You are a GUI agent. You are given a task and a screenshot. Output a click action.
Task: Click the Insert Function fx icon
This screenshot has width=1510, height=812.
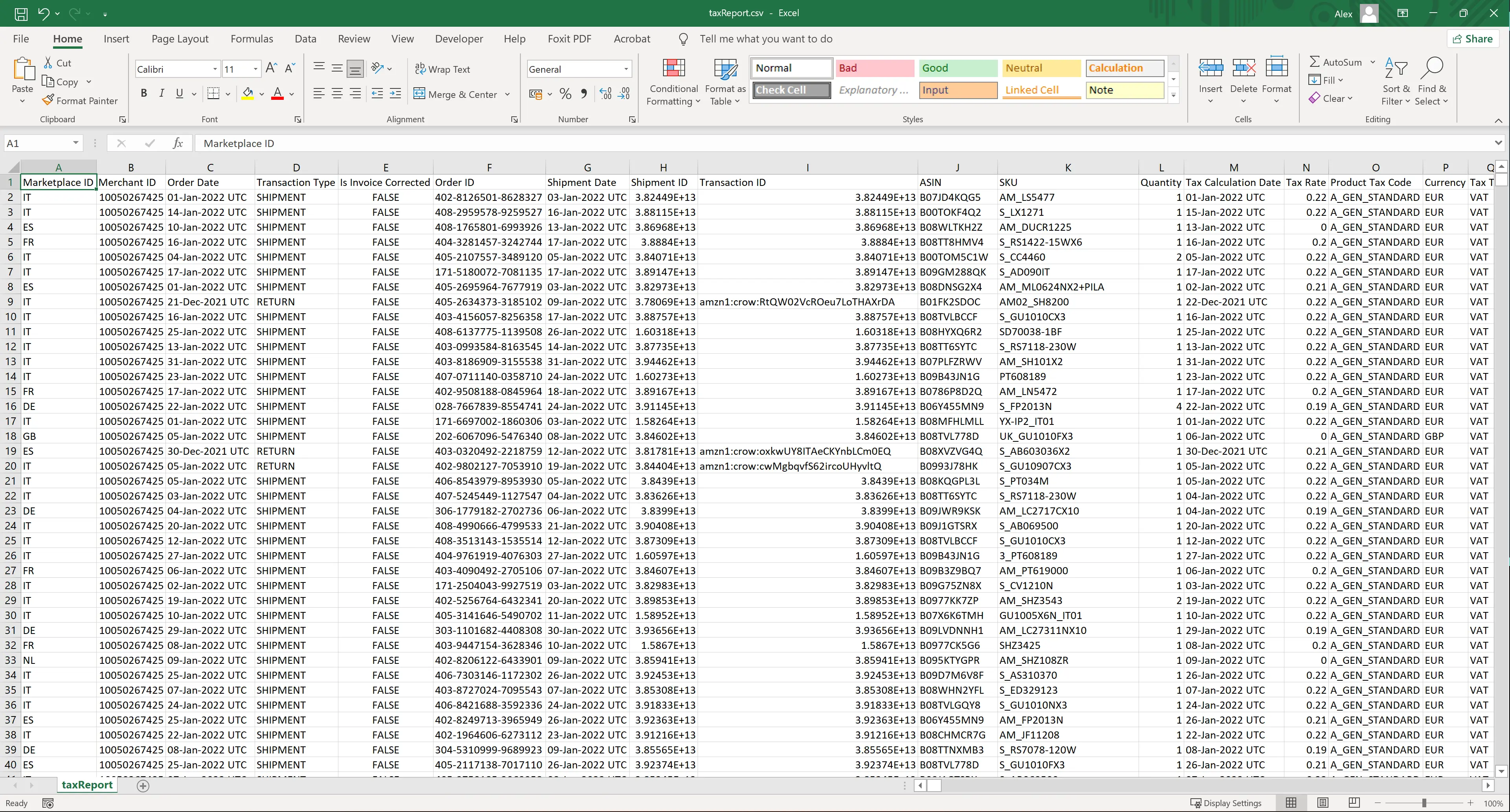pyautogui.click(x=178, y=143)
